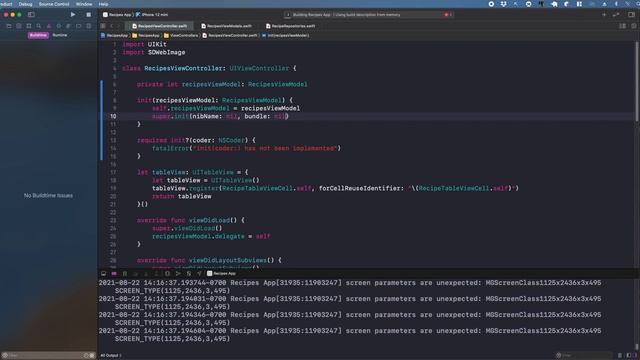Toggle breakpoints activation in debug bar
Screen dimensions: 640x360
coord(114,273)
